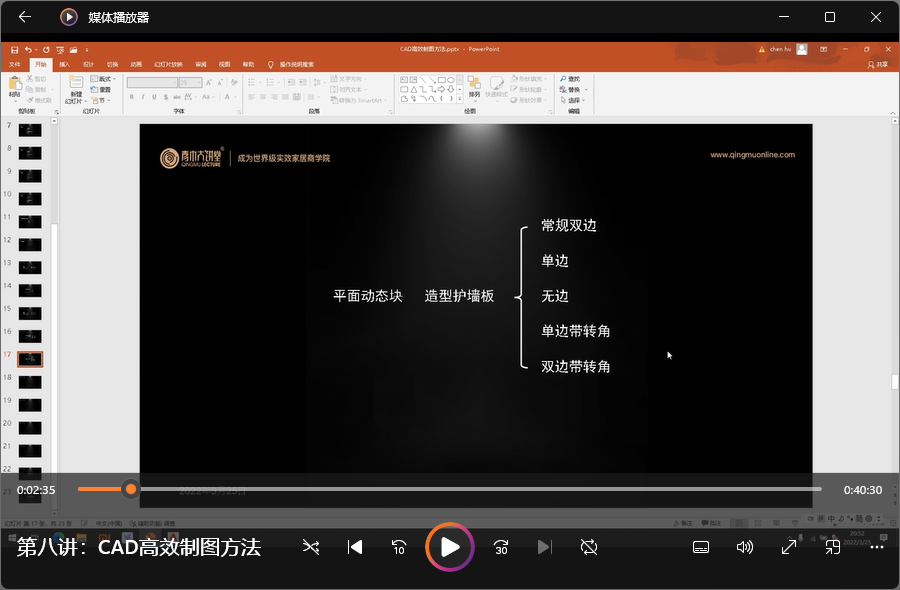Click the open folder quick access icon
Screen dimensions: 900x590
73,50
